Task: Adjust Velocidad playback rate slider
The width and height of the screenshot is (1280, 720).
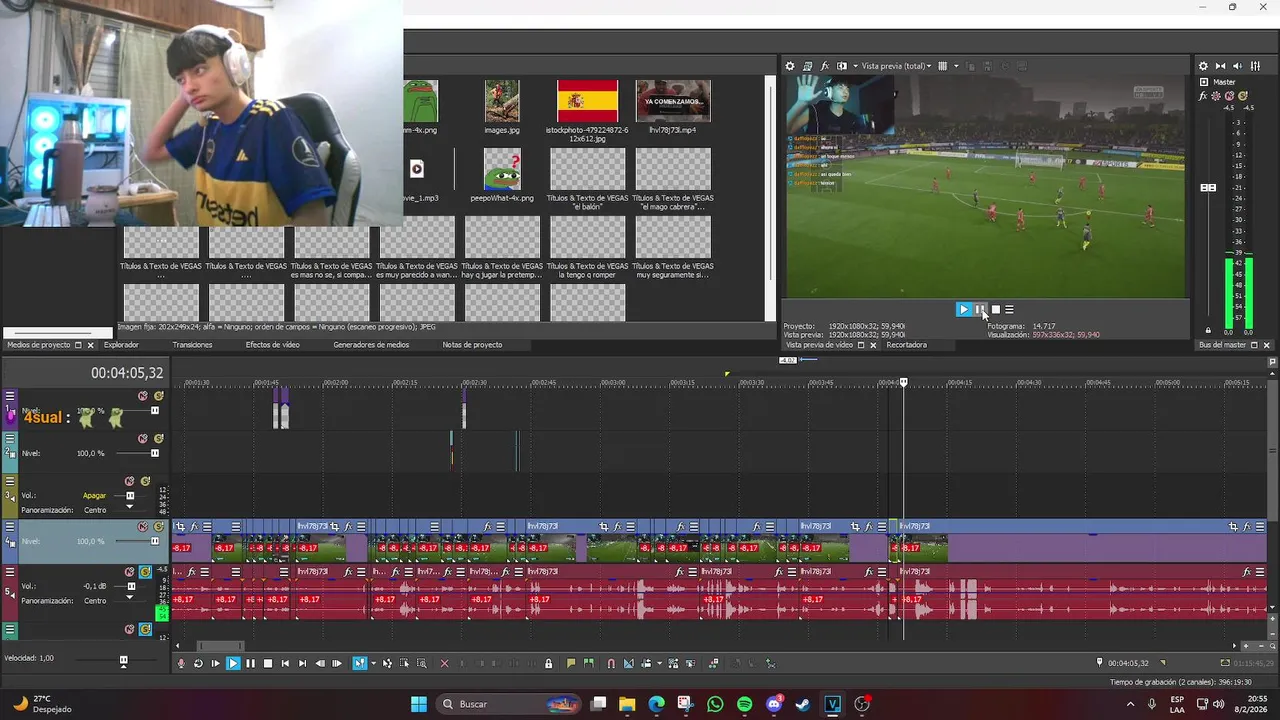Action: 123,660
